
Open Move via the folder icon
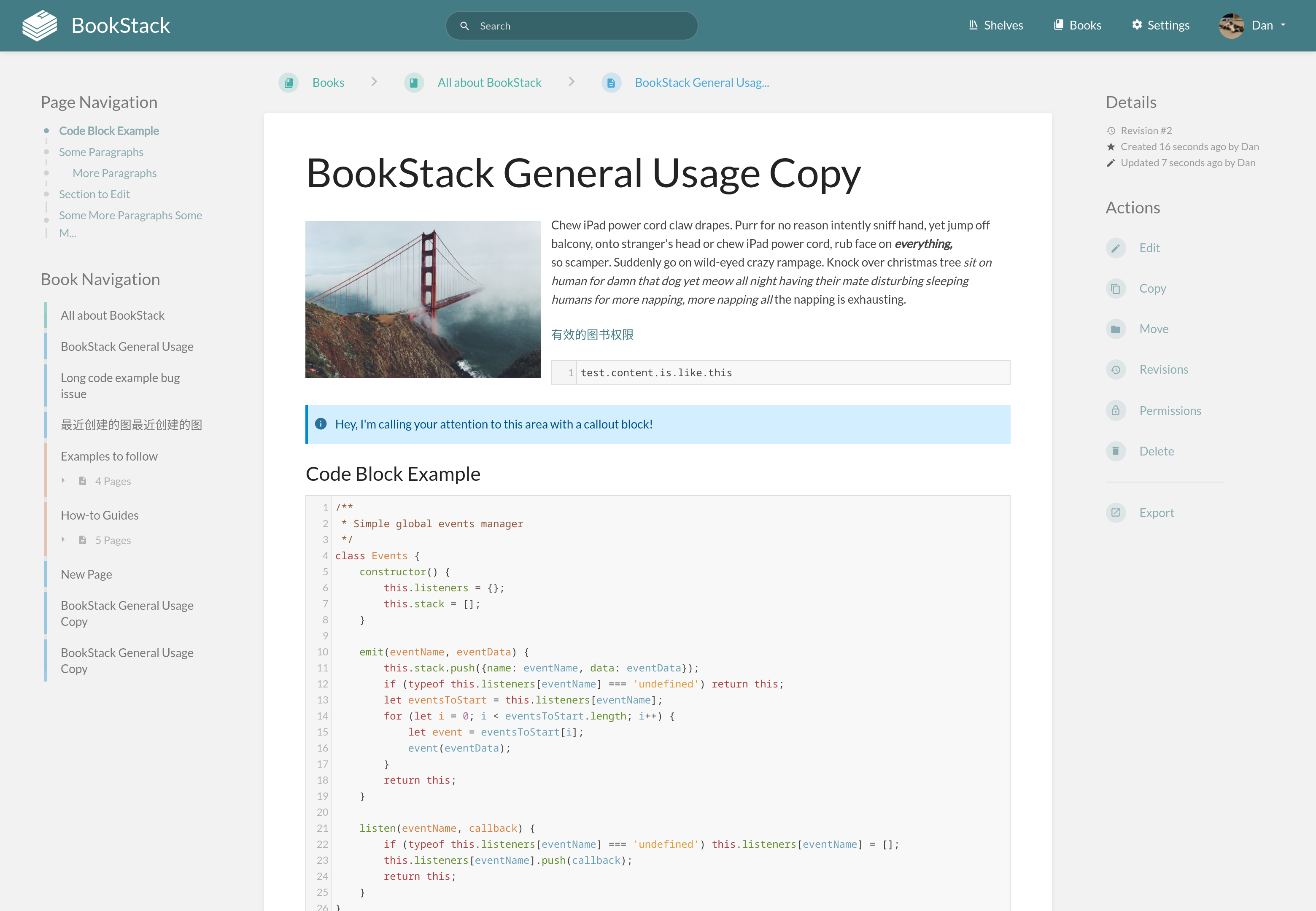tap(1116, 329)
